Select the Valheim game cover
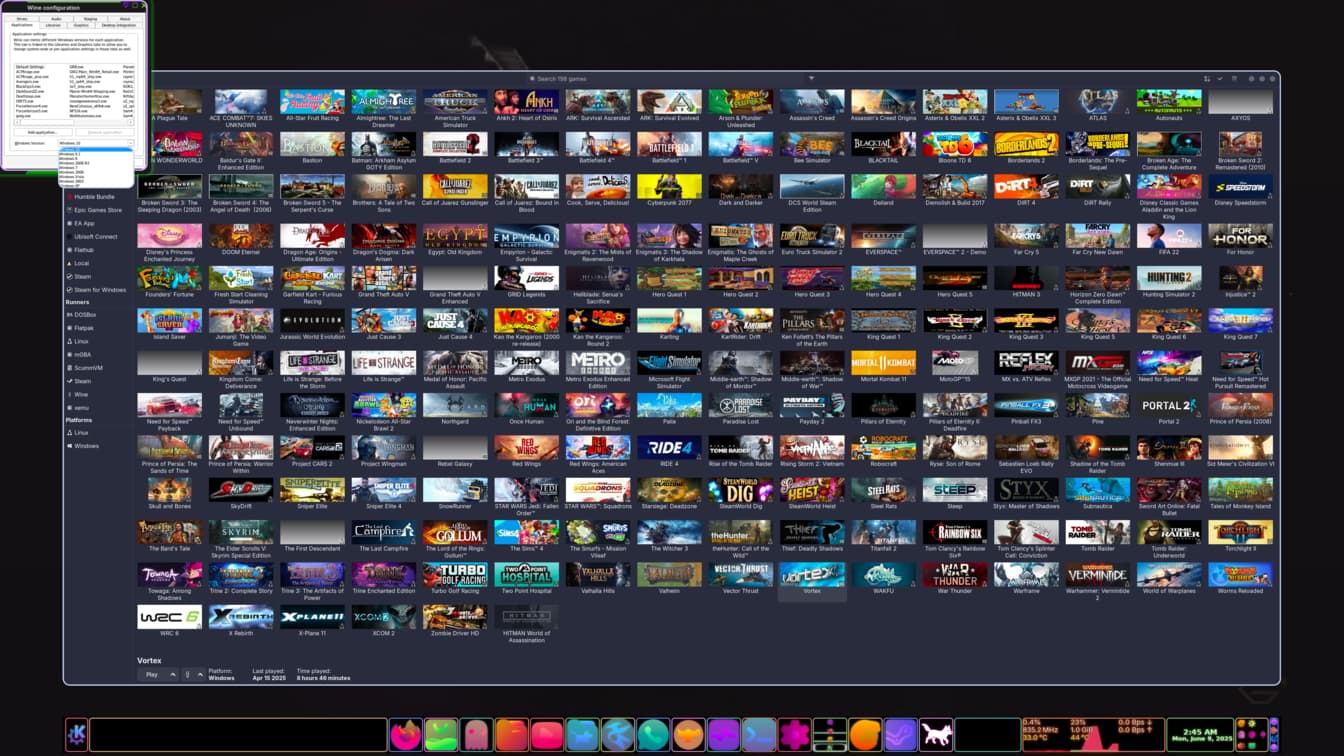Image resolution: width=1344 pixels, height=756 pixels. tap(669, 574)
